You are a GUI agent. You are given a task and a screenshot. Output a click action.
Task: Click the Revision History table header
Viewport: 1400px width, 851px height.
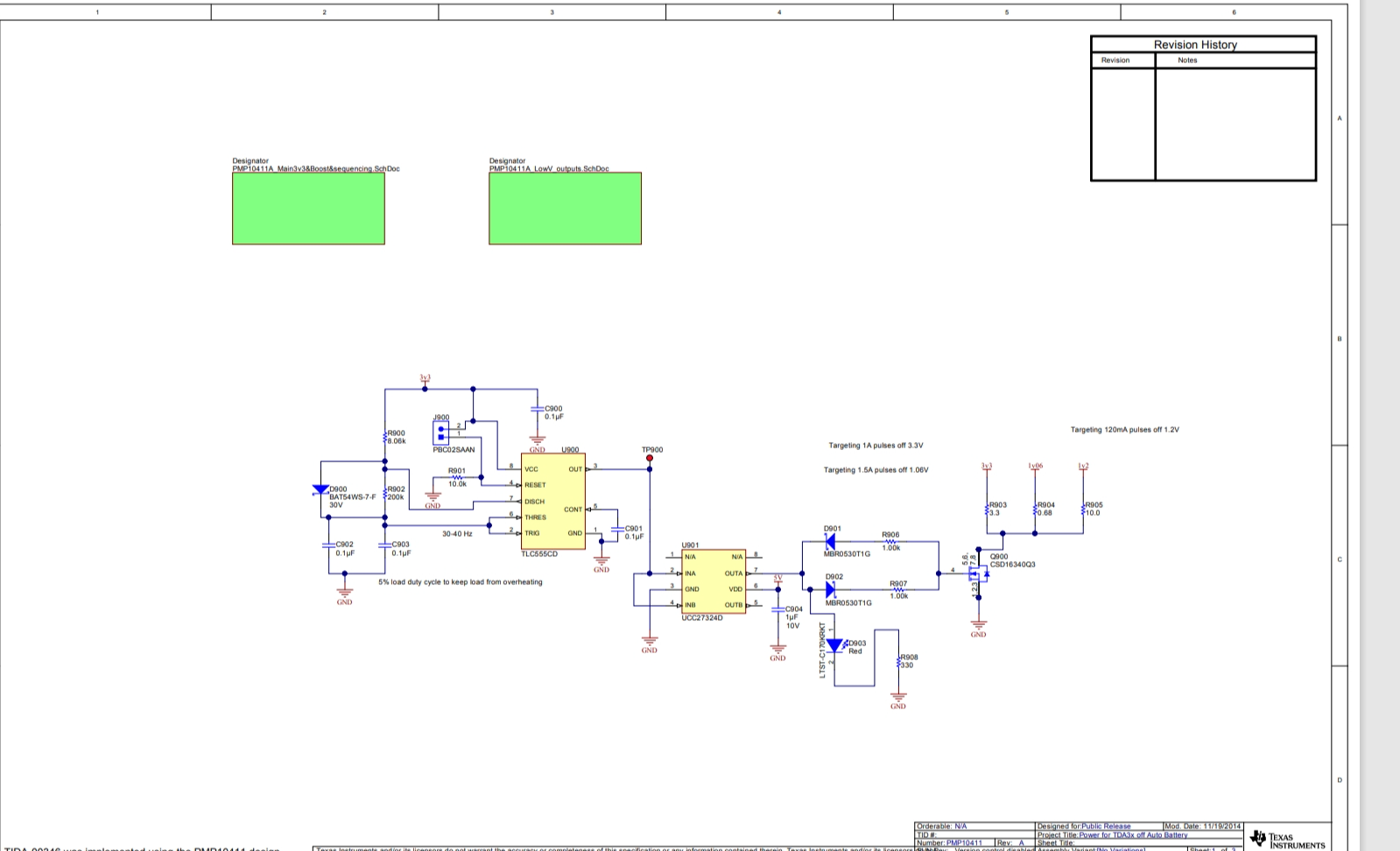[1194, 45]
